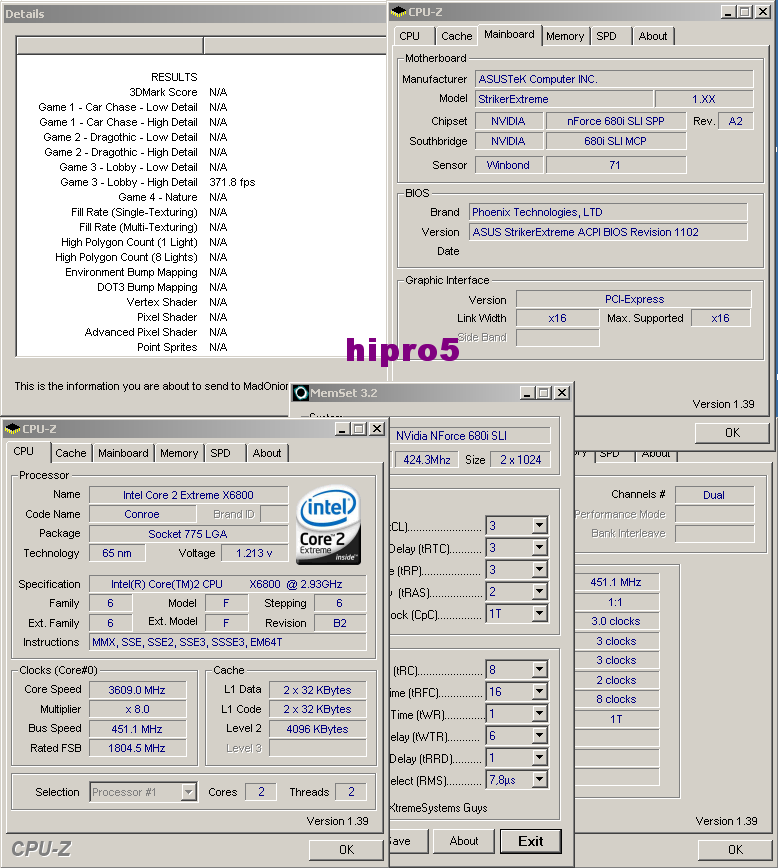
Task: Close the bottom CPU-Z CPU window
Action: click(377, 429)
